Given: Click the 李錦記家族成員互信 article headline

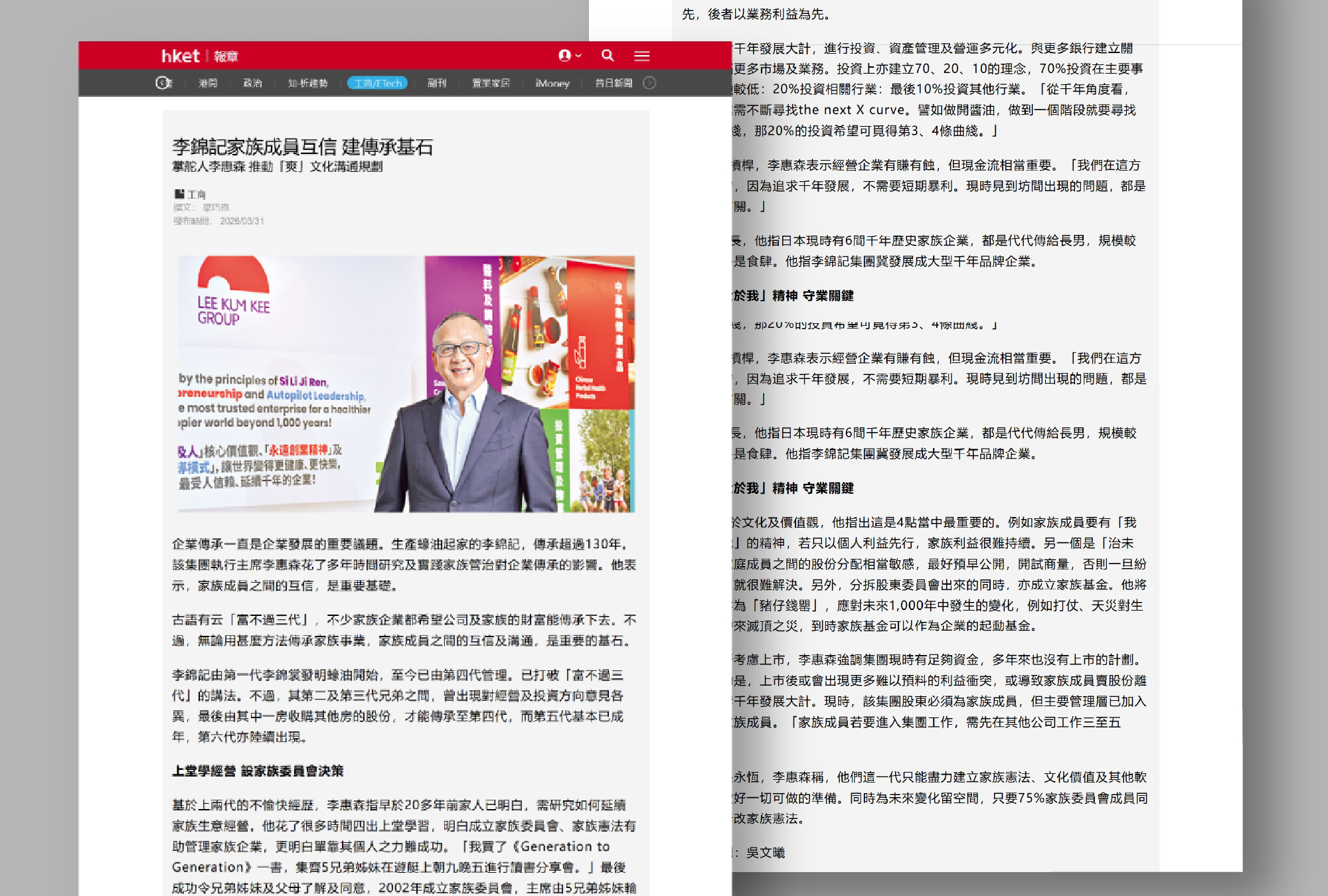Looking at the screenshot, I should (x=302, y=147).
